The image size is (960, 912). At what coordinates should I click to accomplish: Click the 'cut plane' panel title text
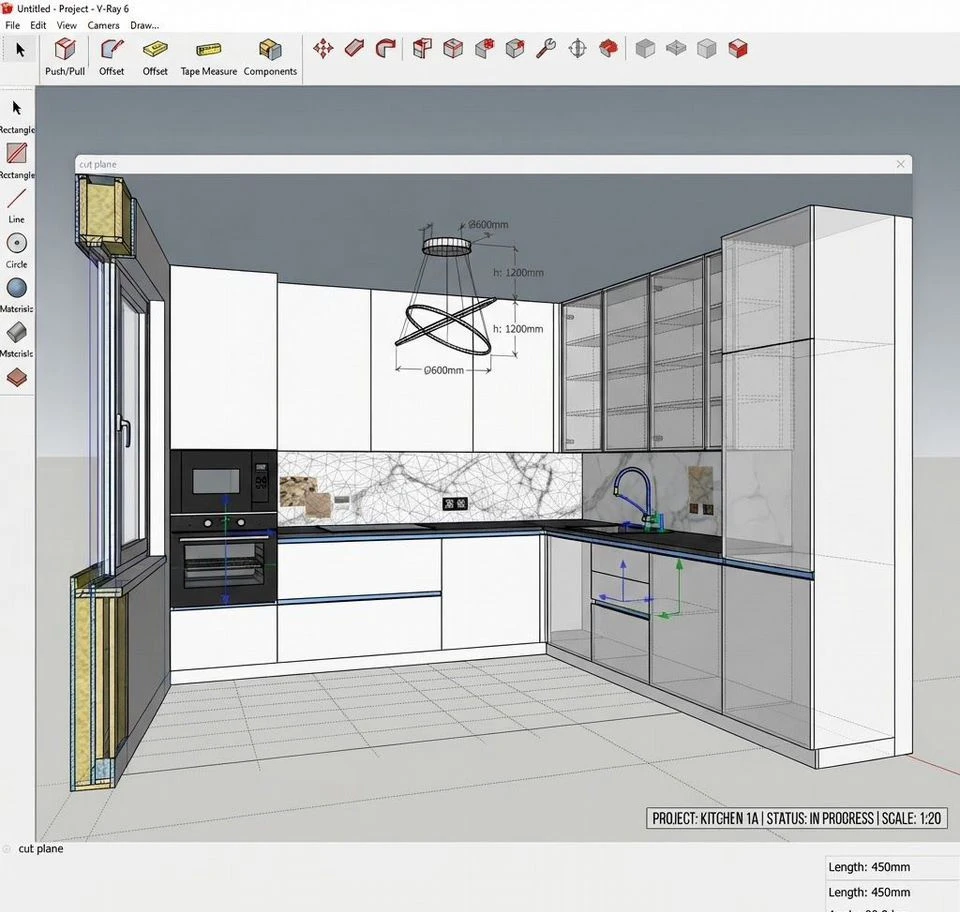pos(97,164)
